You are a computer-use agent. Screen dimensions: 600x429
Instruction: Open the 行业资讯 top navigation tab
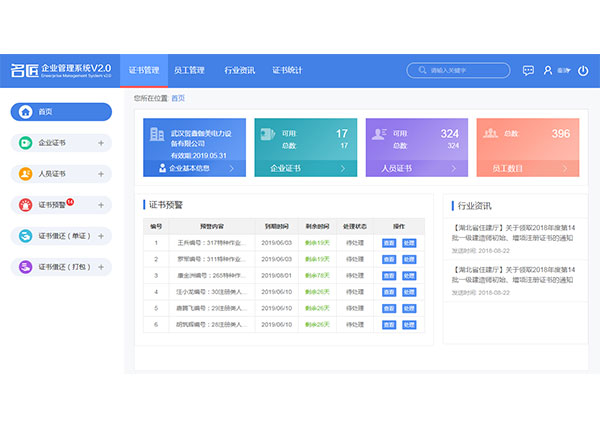click(x=239, y=70)
